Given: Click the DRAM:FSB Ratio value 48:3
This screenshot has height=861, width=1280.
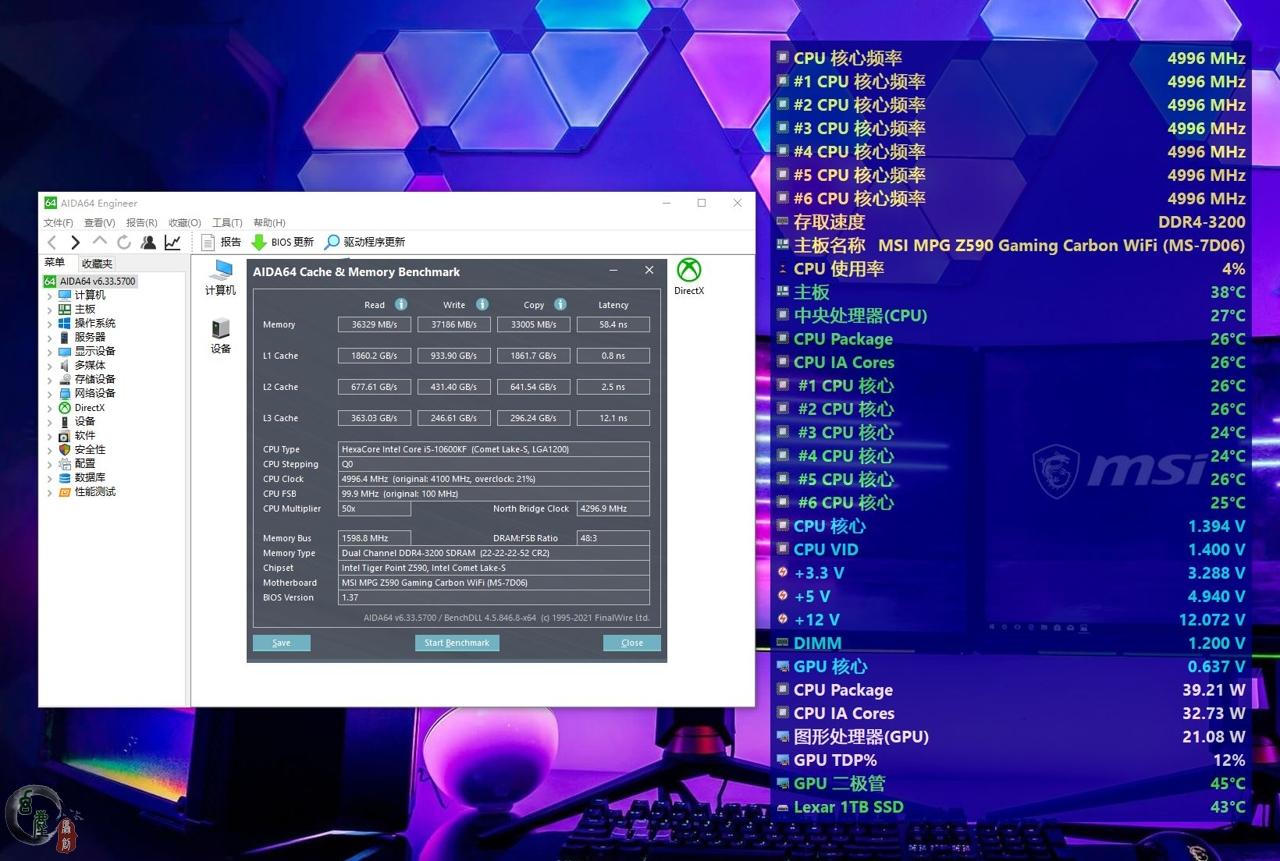Looking at the screenshot, I should (613, 538).
